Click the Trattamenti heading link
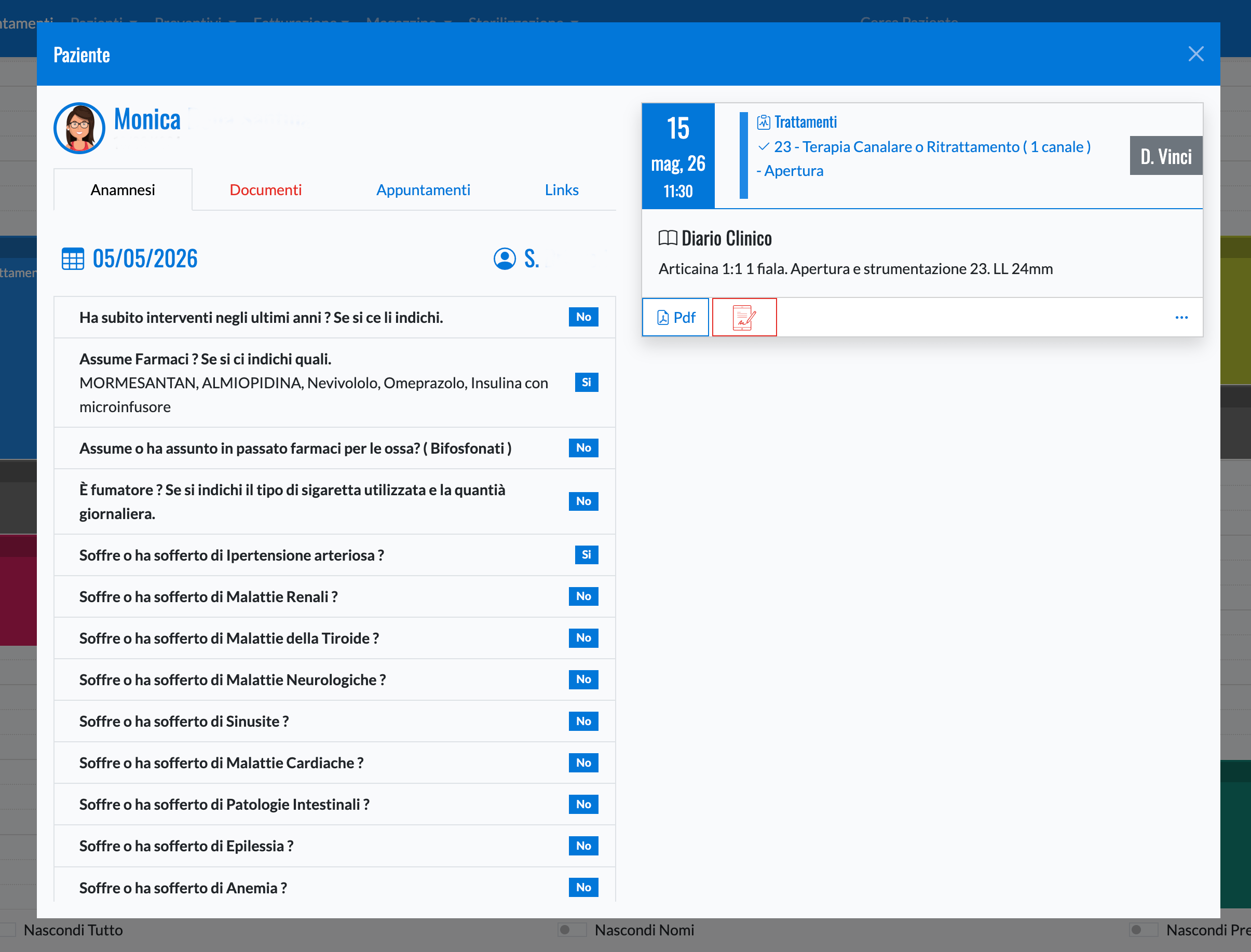Viewport: 1251px width, 952px height. click(x=805, y=122)
